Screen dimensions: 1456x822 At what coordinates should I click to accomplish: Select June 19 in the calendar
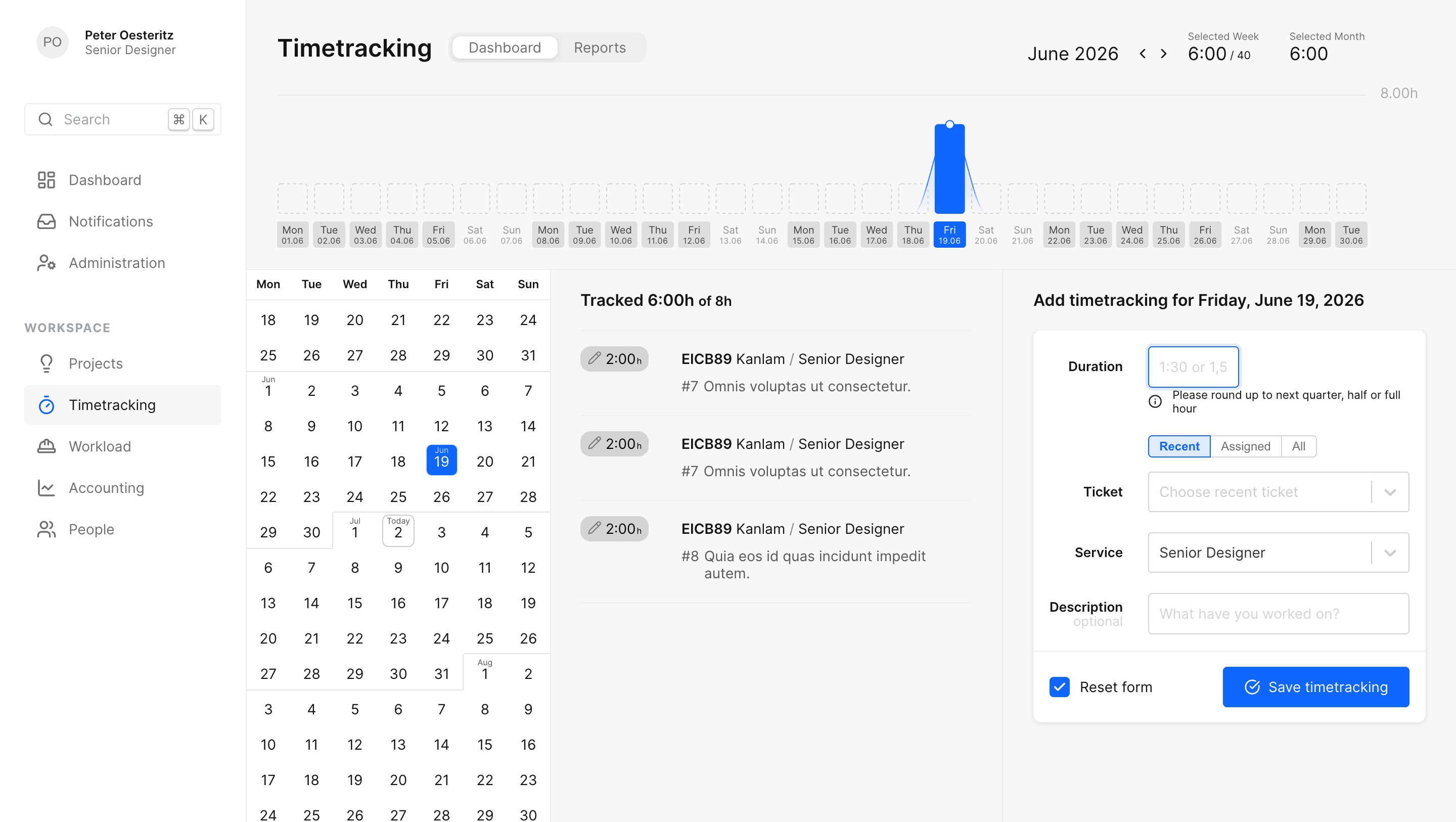pos(441,459)
